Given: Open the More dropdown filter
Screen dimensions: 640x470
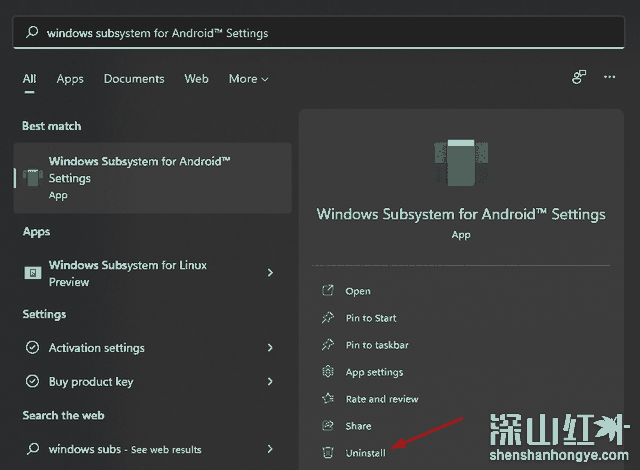Looking at the screenshot, I should (249, 79).
